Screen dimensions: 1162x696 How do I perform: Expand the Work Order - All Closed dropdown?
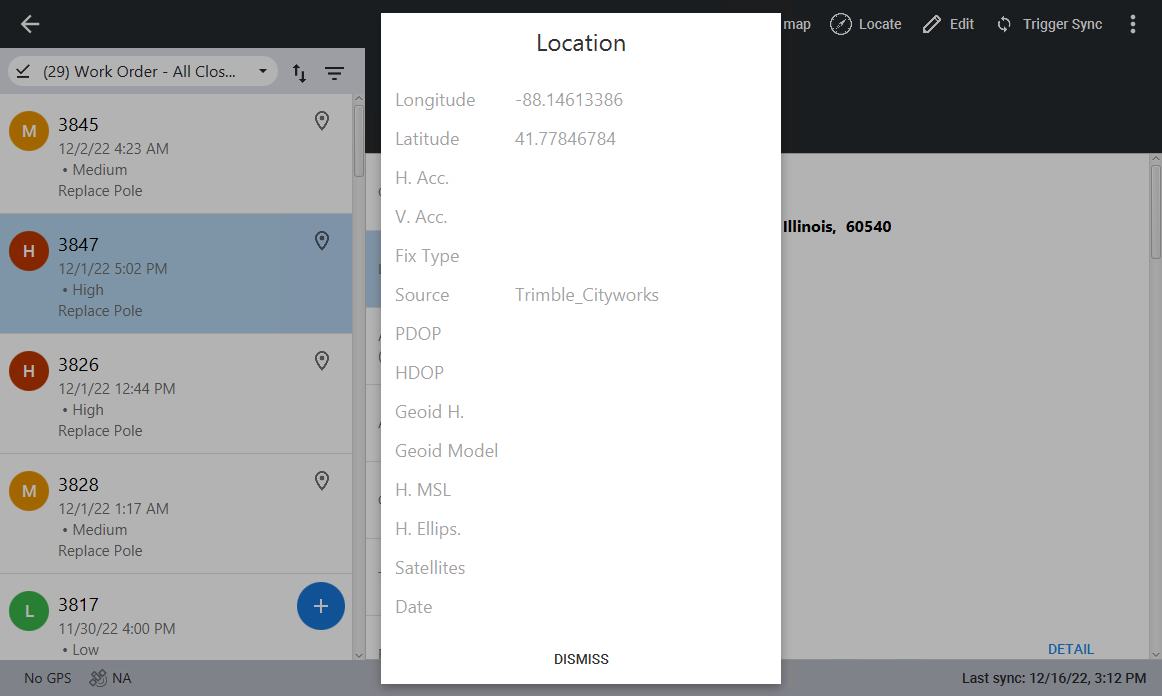click(143, 72)
